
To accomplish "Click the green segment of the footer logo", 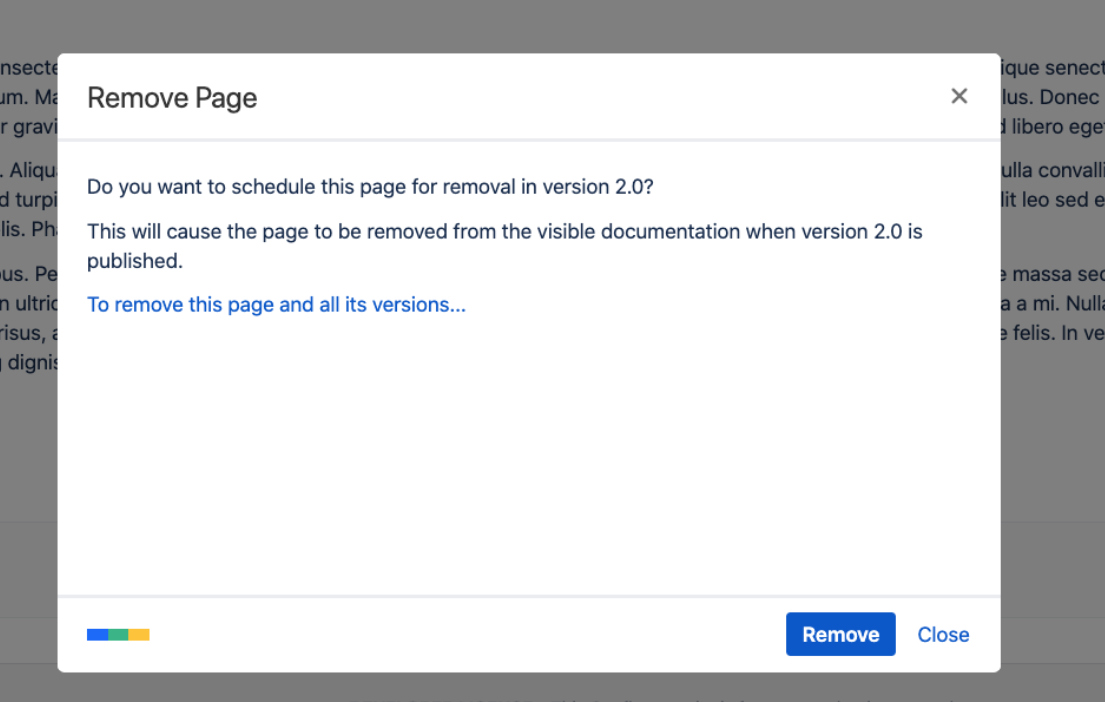I will (x=118, y=635).
